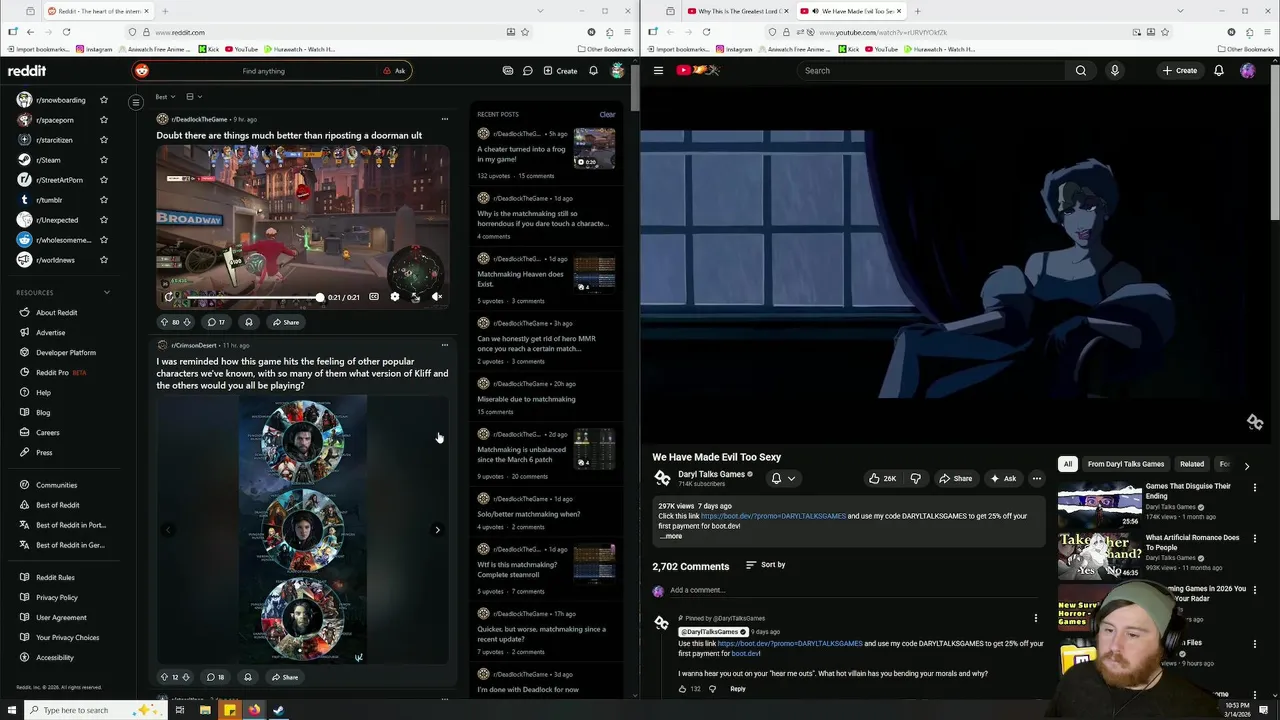Toggle favorite star for r/starcitizen
Viewport: 1280px width, 720px height.
(x=103, y=140)
